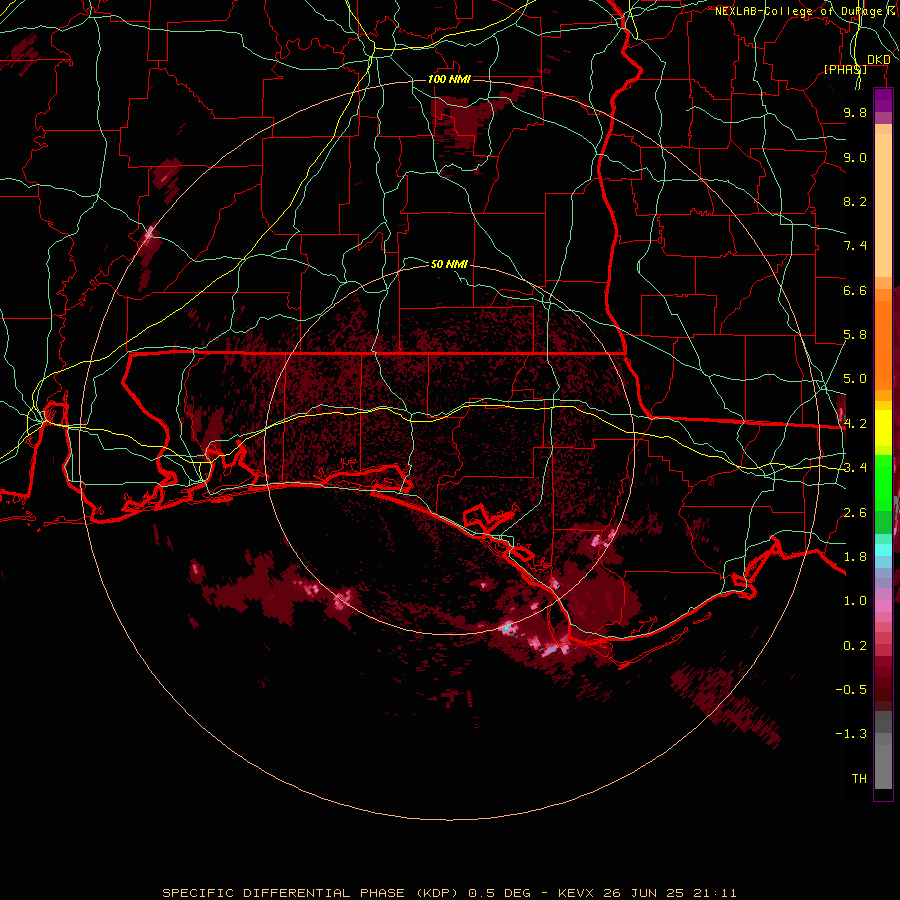Viewport: 900px width, 900px height.
Task: Select the 4.2 scale value
Action: pyautogui.click(x=855, y=424)
